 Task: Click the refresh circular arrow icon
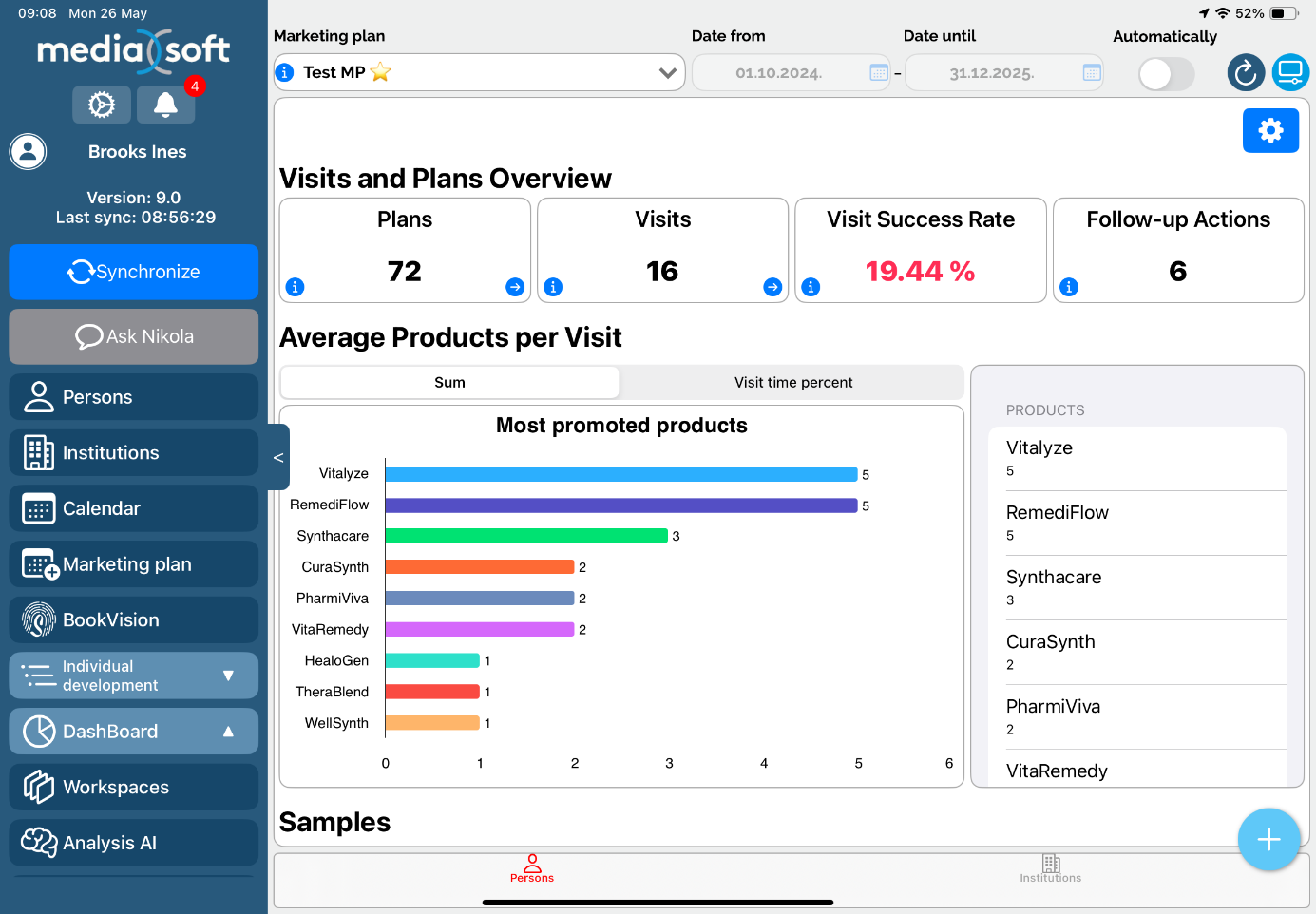1246,72
